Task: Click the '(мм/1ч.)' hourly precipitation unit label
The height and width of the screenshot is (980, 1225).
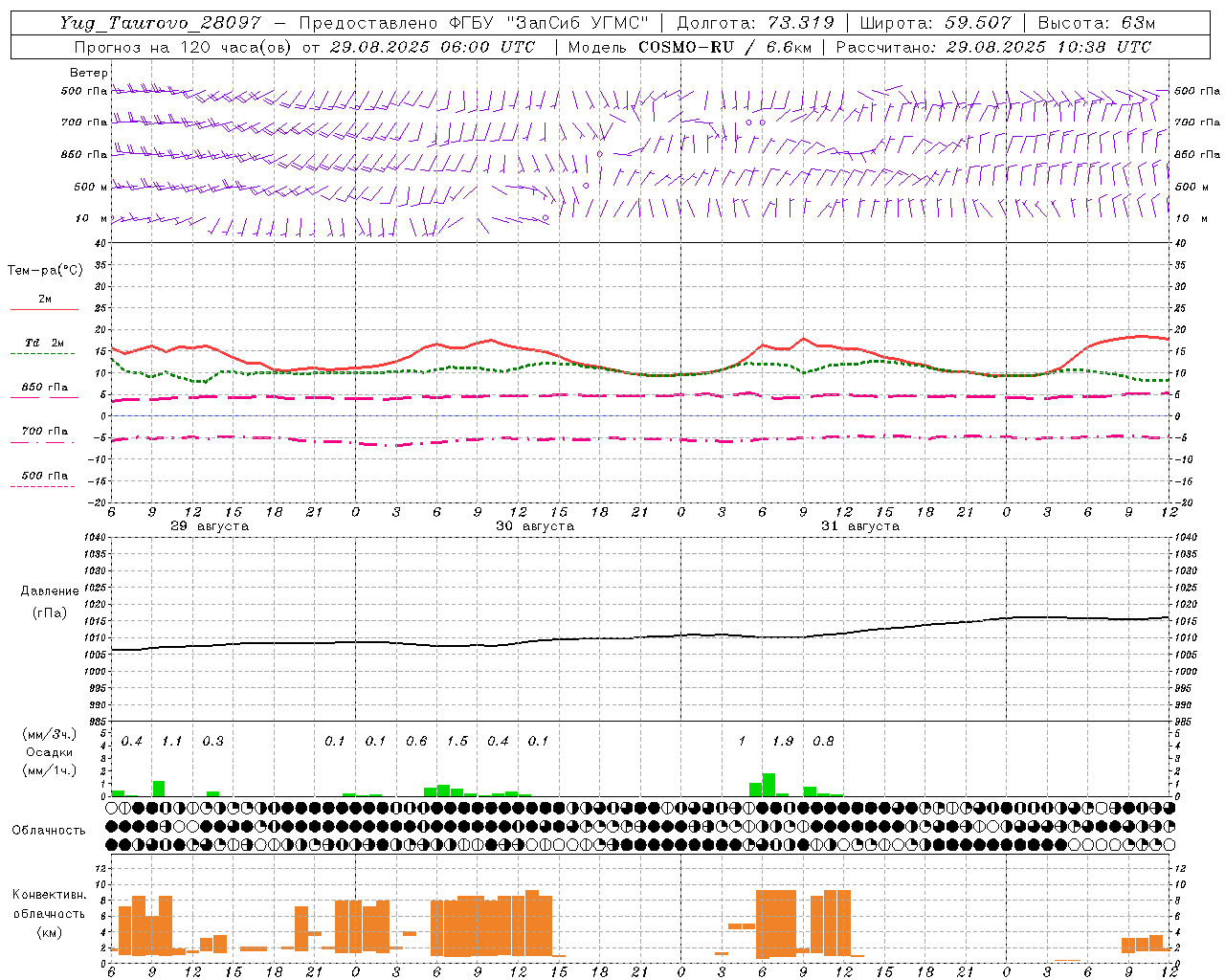Action: point(48,770)
